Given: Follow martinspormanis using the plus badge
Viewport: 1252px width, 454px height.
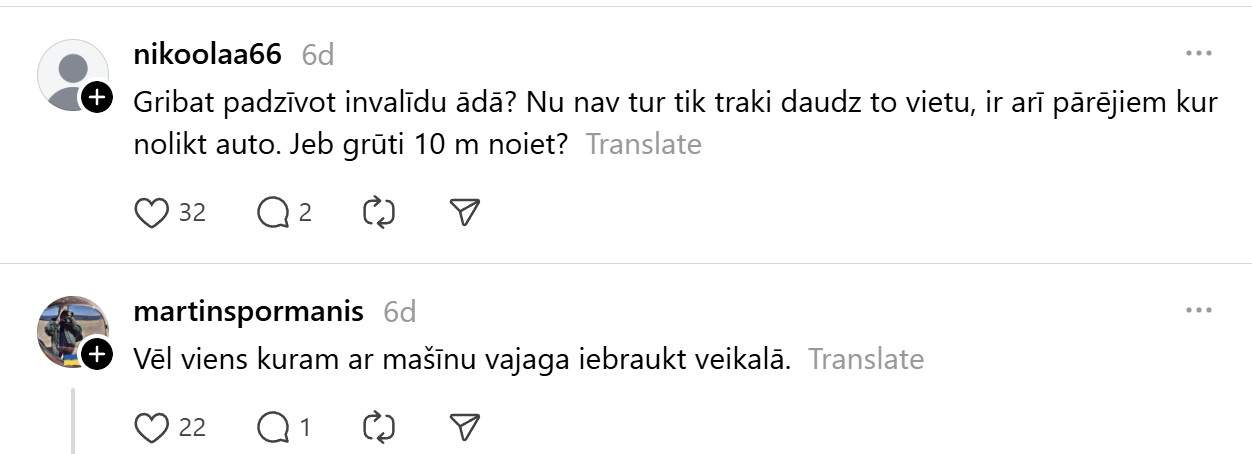Looking at the screenshot, I should point(97,354).
